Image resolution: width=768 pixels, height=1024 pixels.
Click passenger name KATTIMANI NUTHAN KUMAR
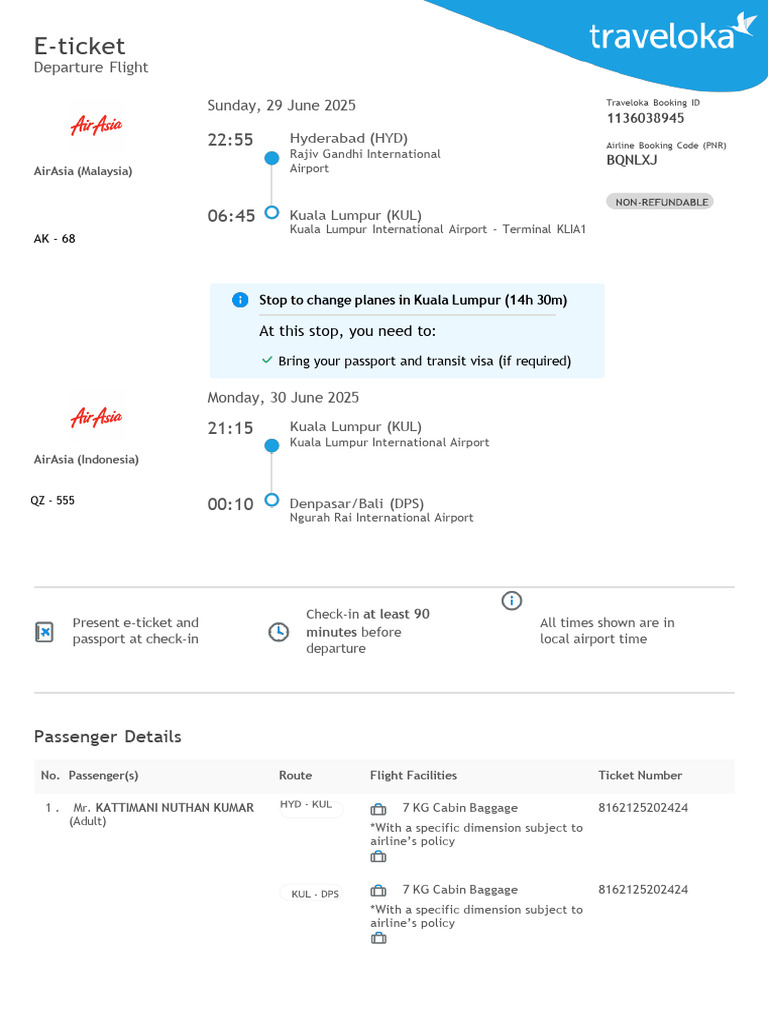[x=174, y=808]
